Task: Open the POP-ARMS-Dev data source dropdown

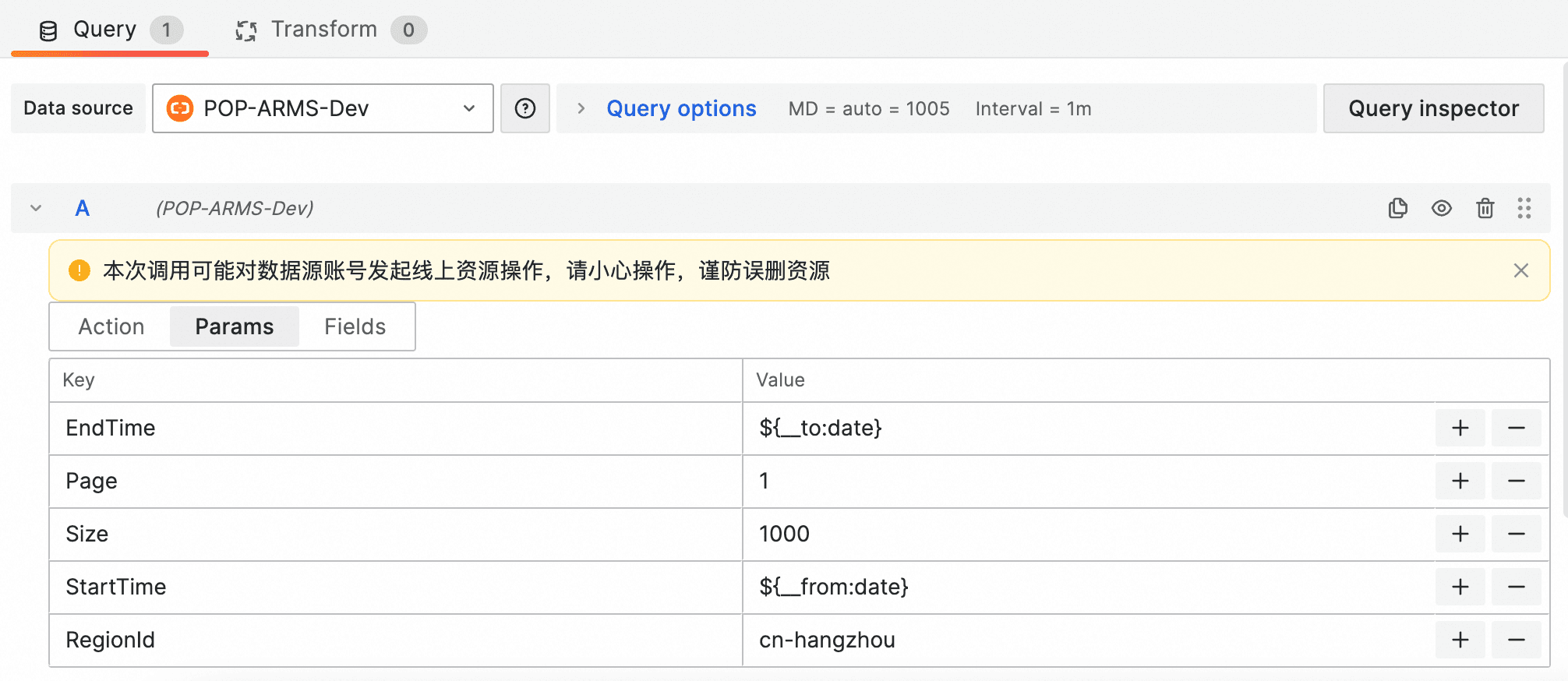Action: tap(323, 108)
